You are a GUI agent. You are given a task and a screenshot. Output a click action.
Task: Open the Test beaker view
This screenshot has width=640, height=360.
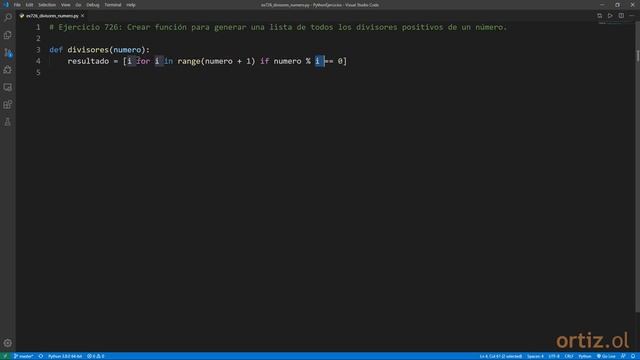[x=8, y=122]
